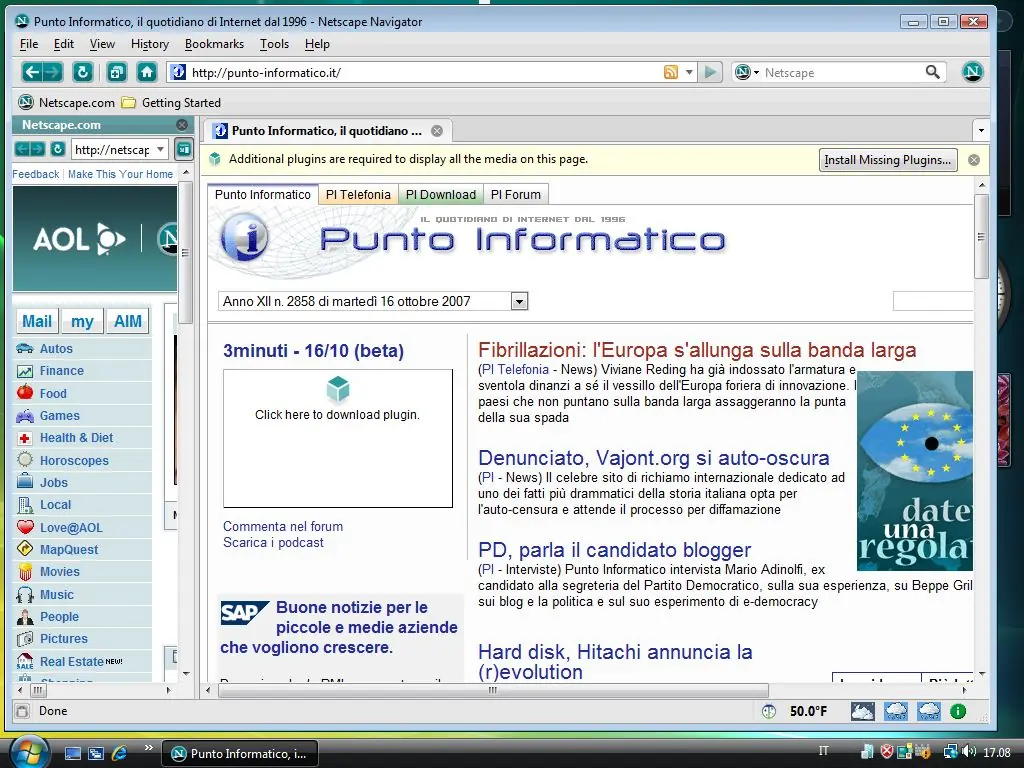Open the History menu
This screenshot has width=1024, height=768.
pos(150,44)
